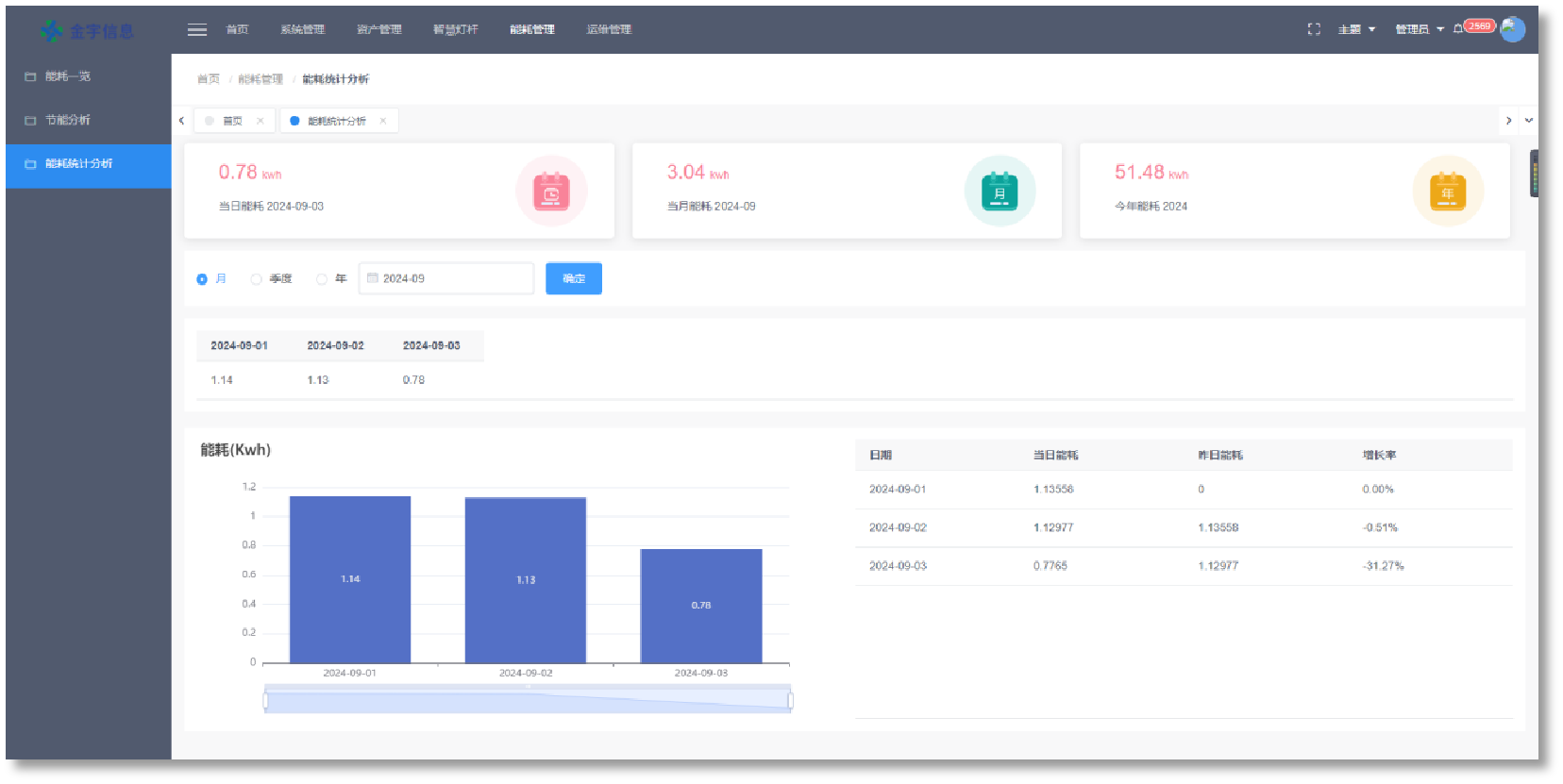Click the 2024-09-01 bar in the chart
The height and width of the screenshot is (784, 1563).
(x=350, y=579)
